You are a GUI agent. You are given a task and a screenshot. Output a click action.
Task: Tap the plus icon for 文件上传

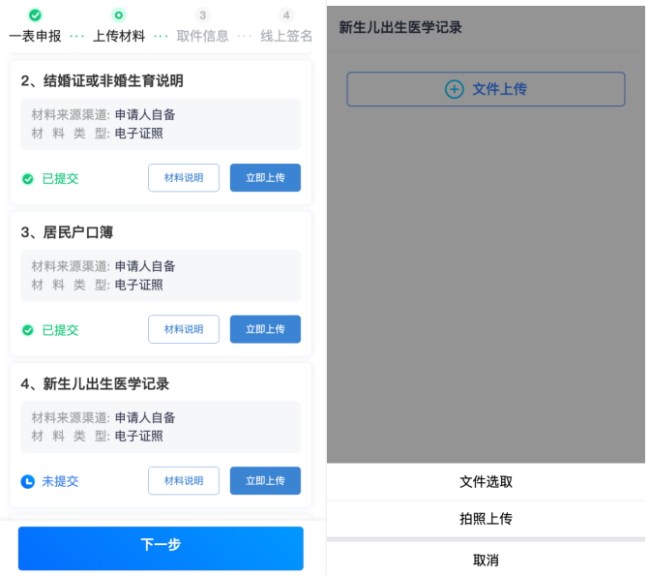coord(454,89)
